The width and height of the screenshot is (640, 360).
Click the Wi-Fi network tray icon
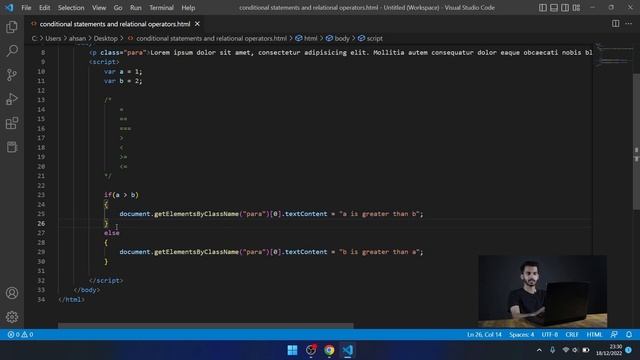566,350
